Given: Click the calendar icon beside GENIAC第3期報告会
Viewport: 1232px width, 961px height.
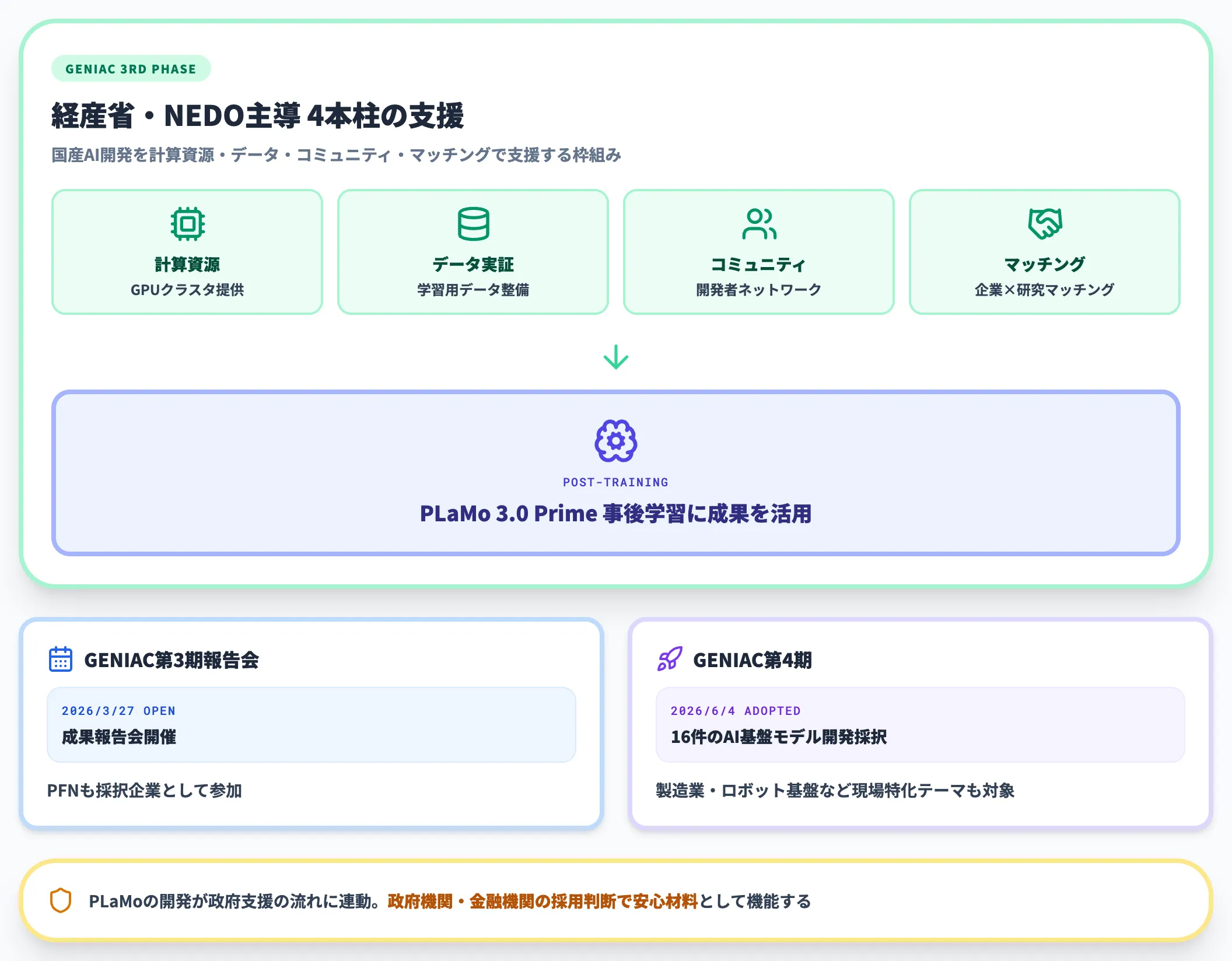Looking at the screenshot, I should coord(61,660).
